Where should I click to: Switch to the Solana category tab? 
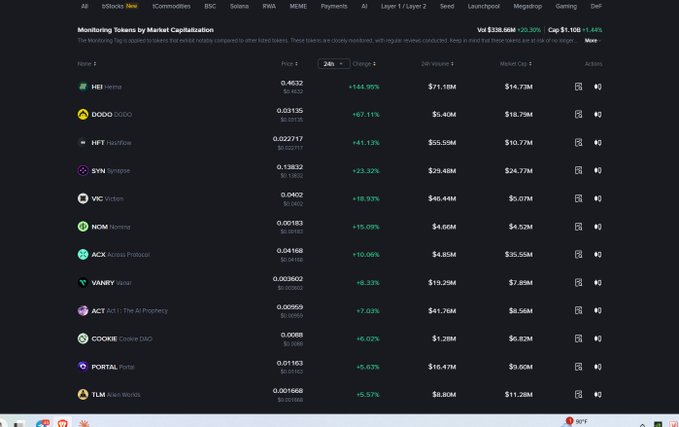(239, 6)
